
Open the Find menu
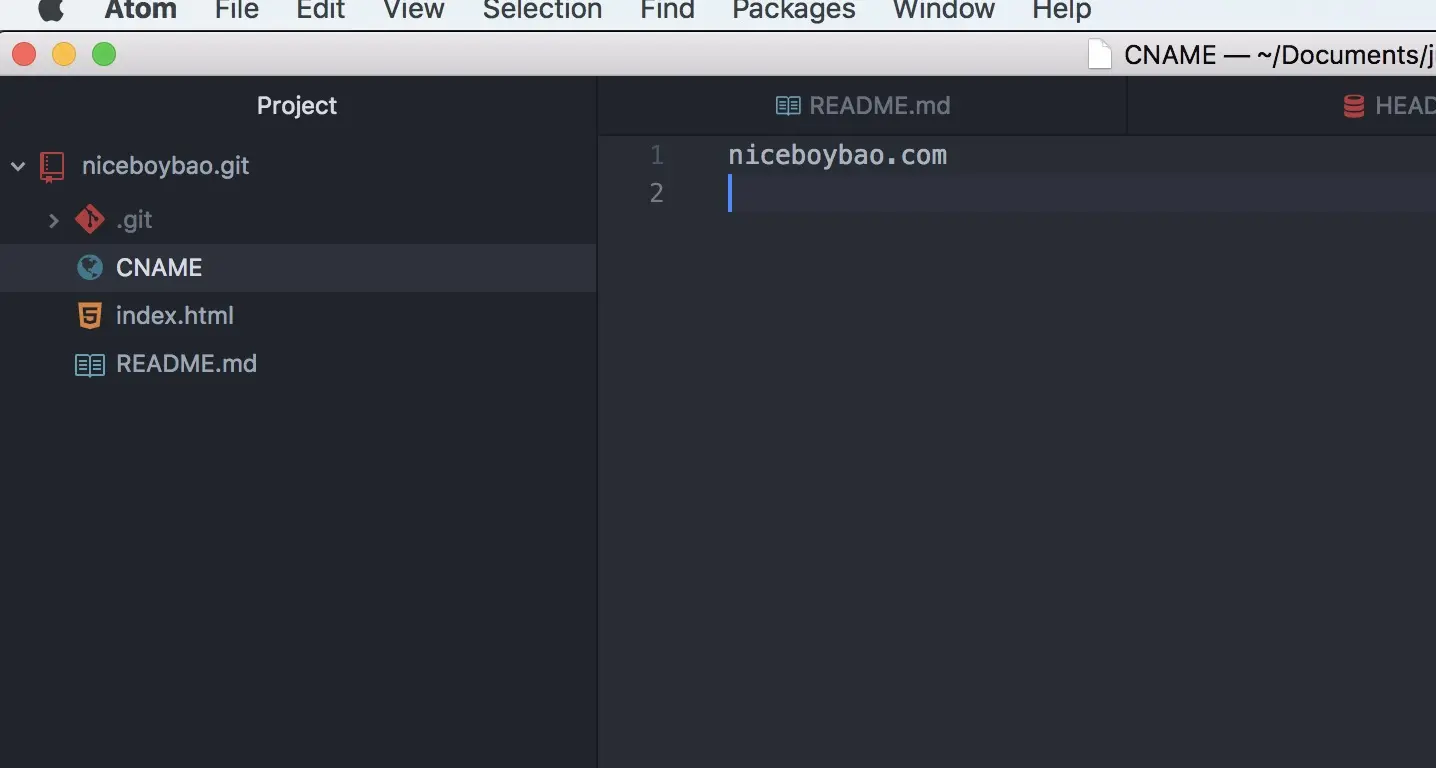[667, 10]
